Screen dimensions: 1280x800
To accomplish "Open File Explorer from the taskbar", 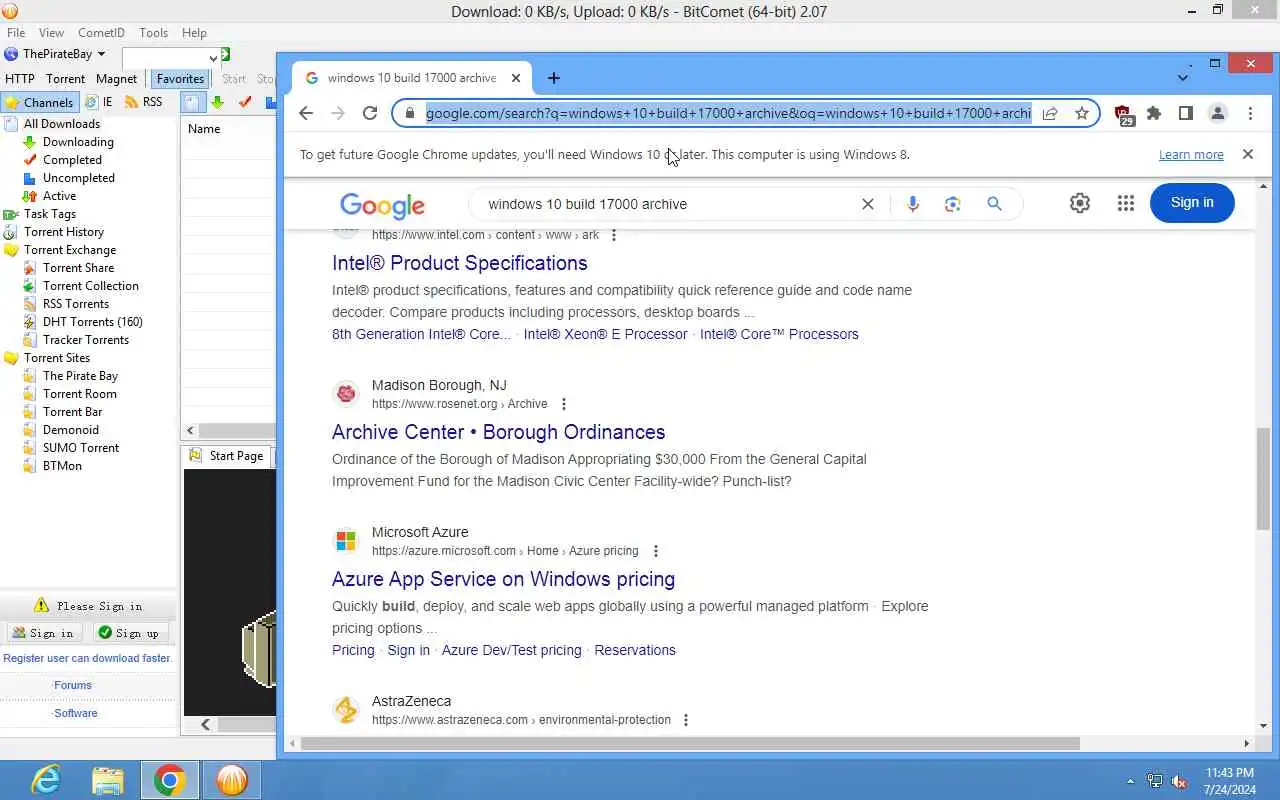I will point(108,780).
